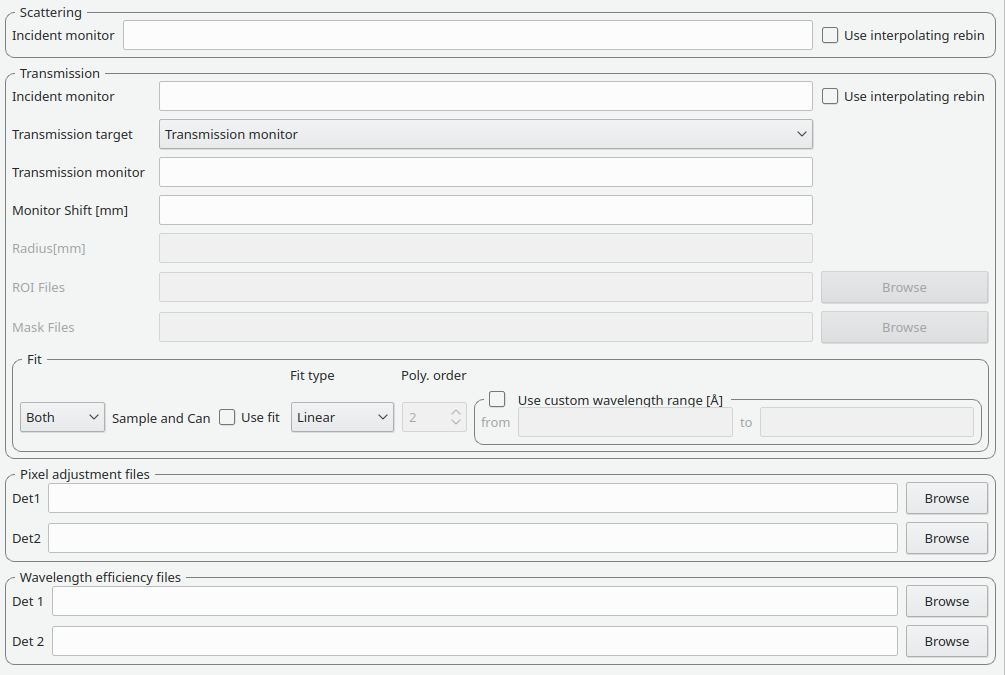Click the Transmission Incident monitor field
The image size is (1005, 675).
tap(485, 96)
